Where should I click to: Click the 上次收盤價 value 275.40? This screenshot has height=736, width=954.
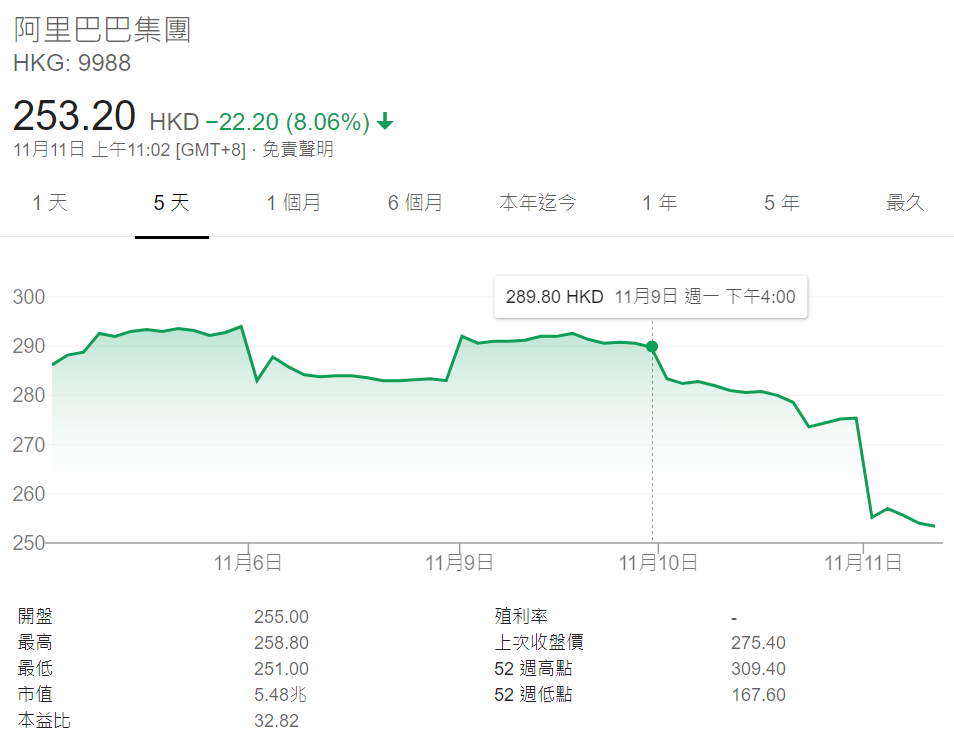tap(758, 643)
